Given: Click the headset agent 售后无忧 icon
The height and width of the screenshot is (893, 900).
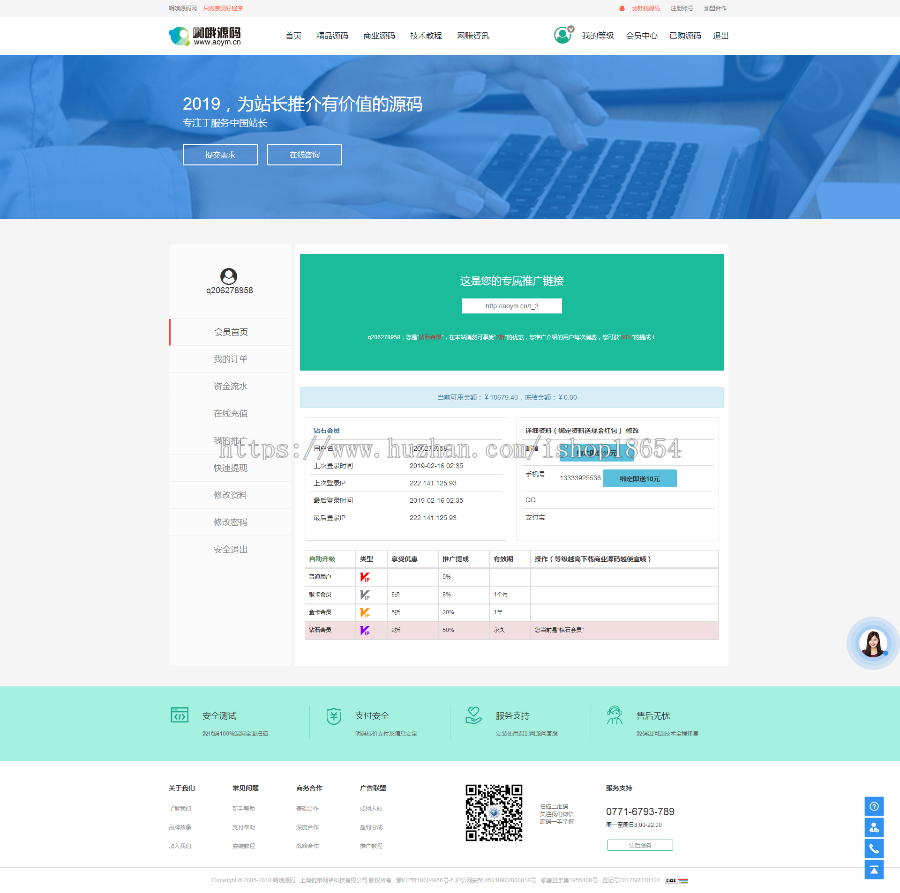Looking at the screenshot, I should (x=614, y=715).
